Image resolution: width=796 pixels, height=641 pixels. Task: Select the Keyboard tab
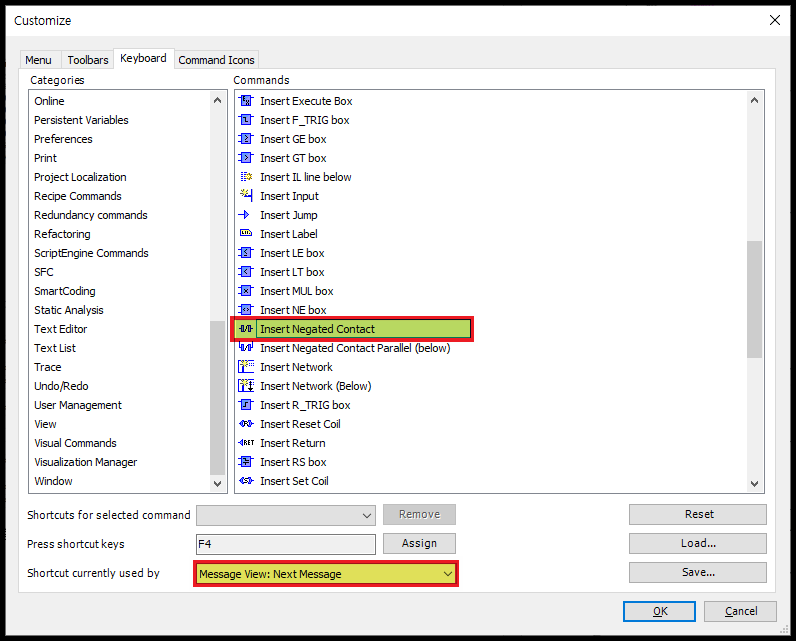[143, 58]
